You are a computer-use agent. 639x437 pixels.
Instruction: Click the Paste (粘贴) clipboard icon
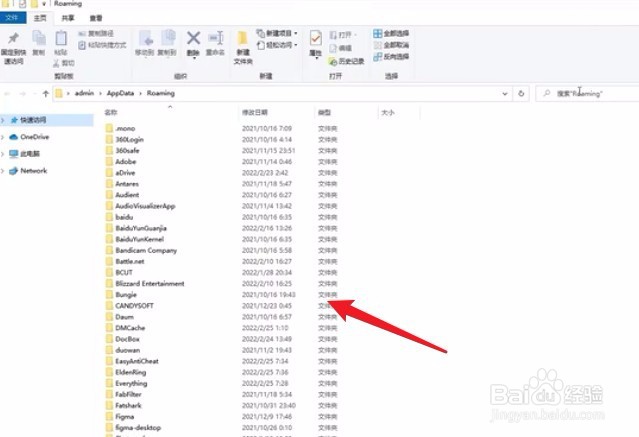tap(61, 38)
